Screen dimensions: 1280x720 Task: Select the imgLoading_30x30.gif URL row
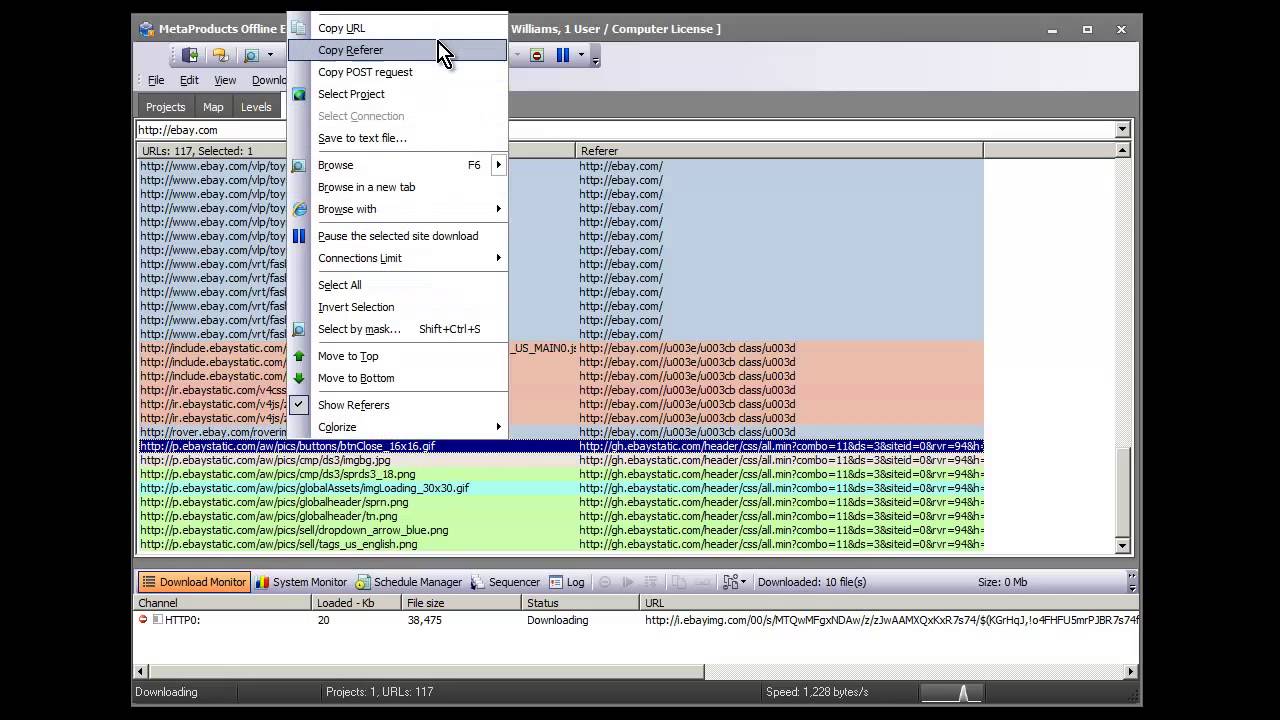tap(561, 488)
